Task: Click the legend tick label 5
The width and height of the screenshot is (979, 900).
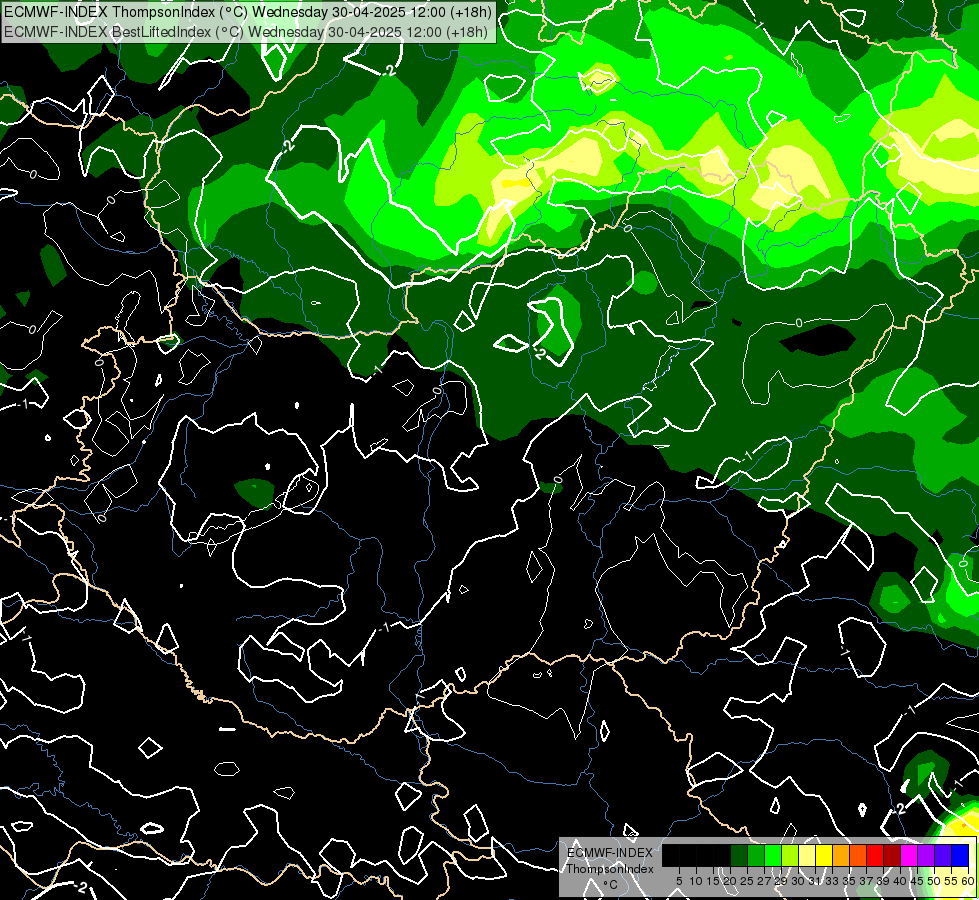Action: [679, 881]
